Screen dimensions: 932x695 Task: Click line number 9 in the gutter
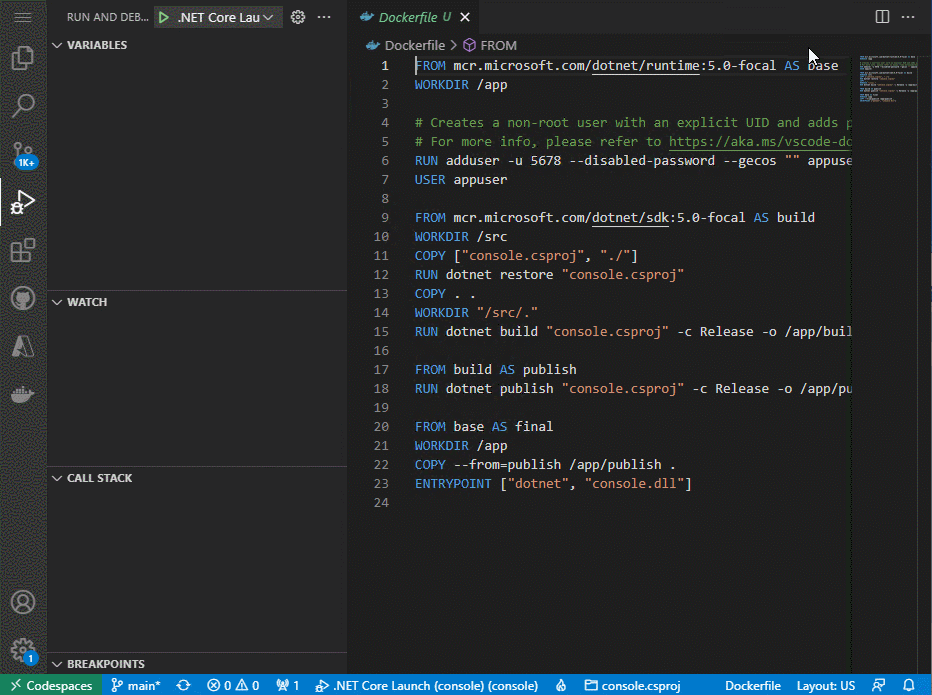[x=385, y=218]
